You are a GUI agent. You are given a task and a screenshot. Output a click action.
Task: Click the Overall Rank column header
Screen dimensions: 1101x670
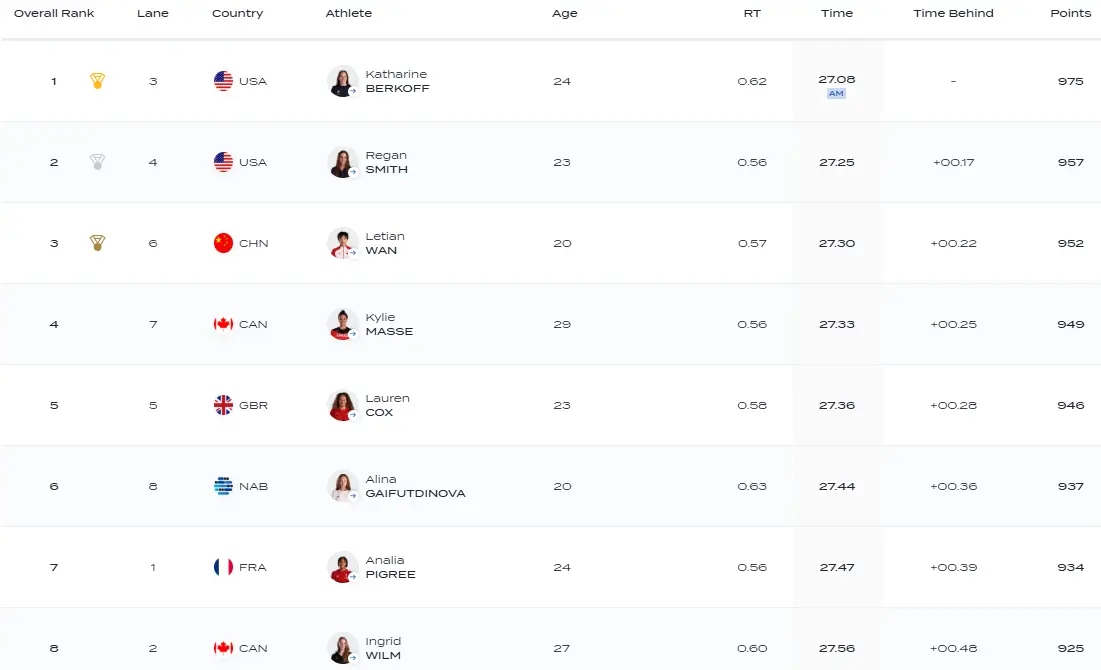pyautogui.click(x=54, y=13)
